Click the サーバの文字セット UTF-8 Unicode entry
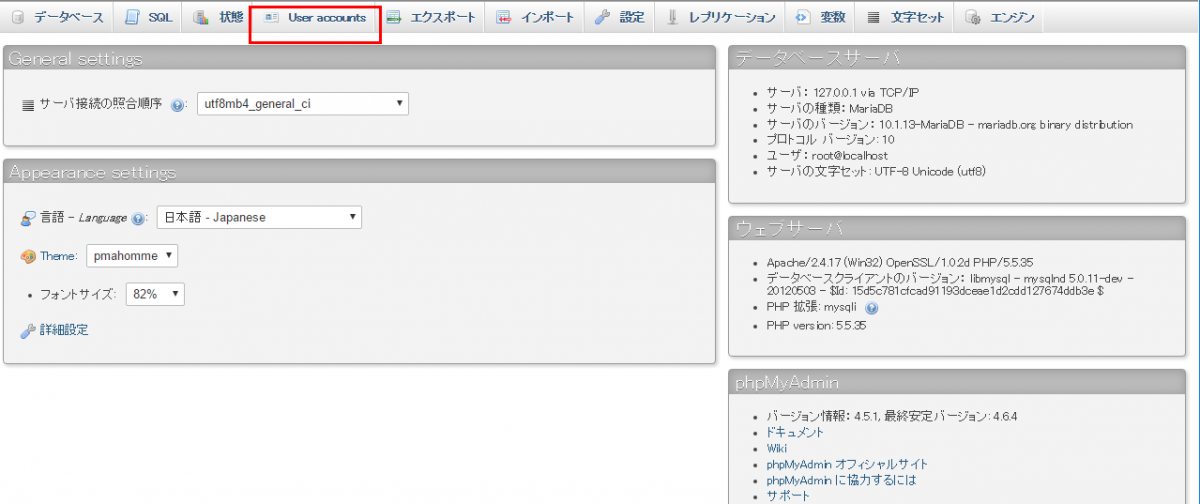The height and width of the screenshot is (504, 1200). tap(876, 172)
